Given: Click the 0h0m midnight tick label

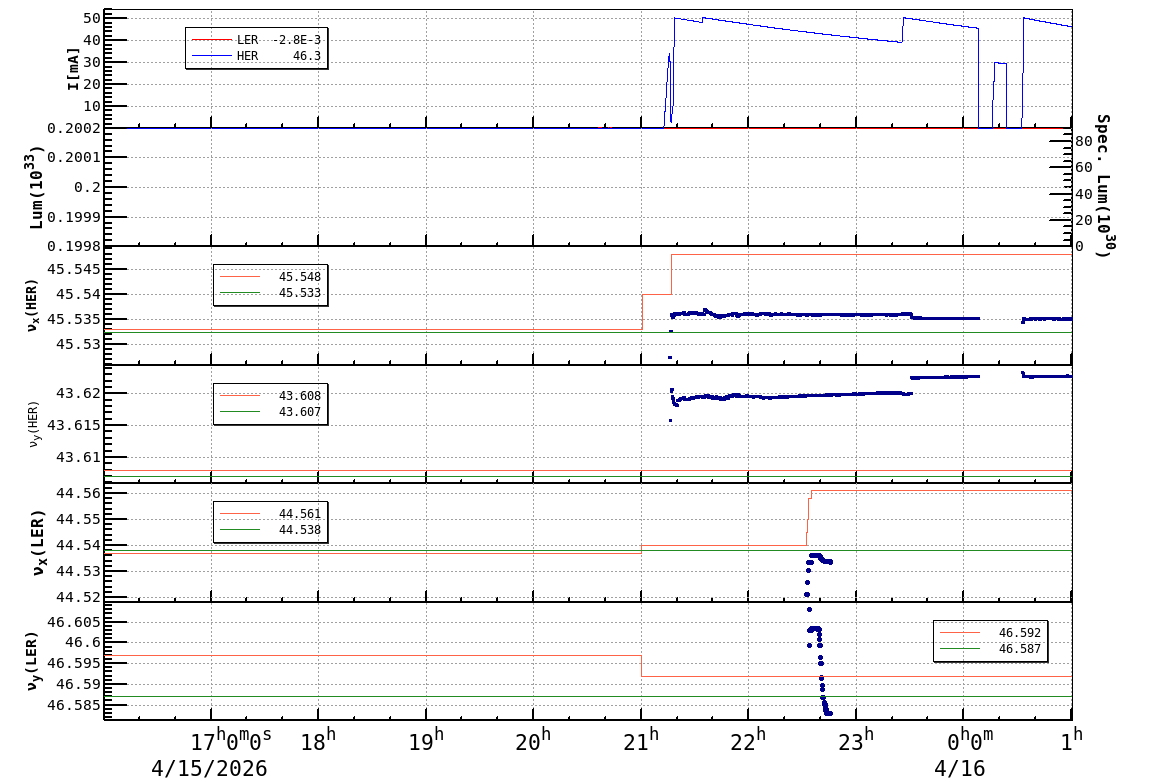Looking at the screenshot, I should (970, 740).
